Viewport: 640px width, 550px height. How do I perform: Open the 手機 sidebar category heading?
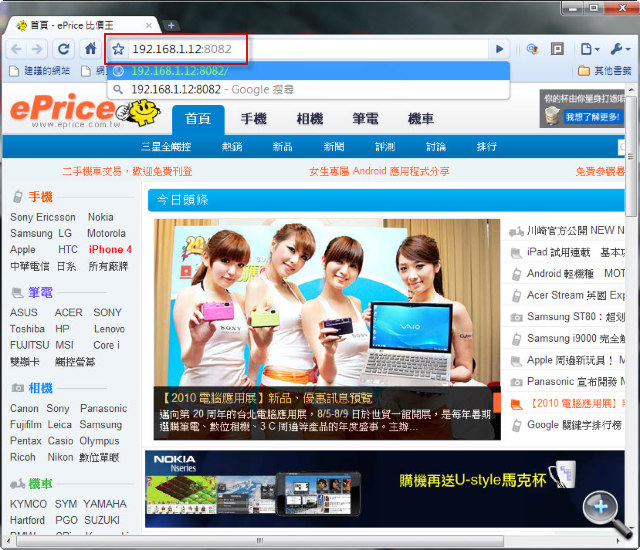[40, 197]
